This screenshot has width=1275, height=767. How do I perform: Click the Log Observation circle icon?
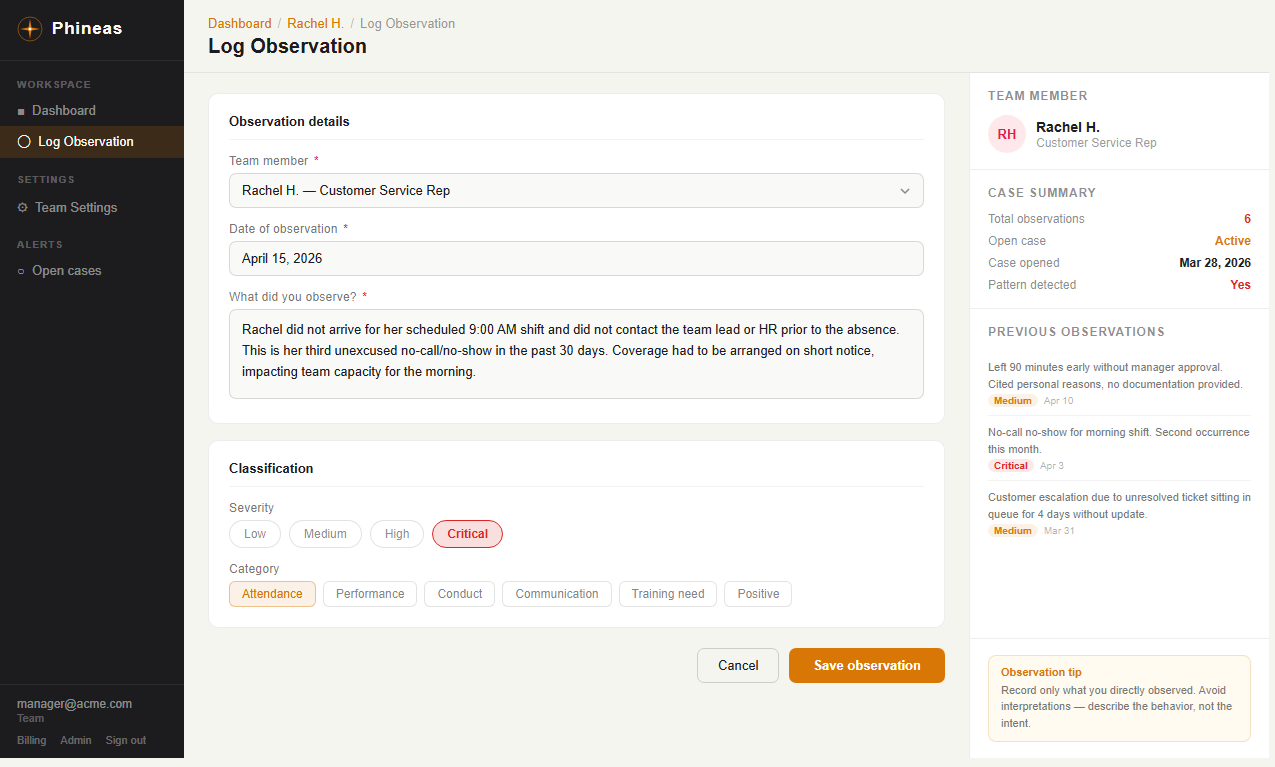coord(24,142)
